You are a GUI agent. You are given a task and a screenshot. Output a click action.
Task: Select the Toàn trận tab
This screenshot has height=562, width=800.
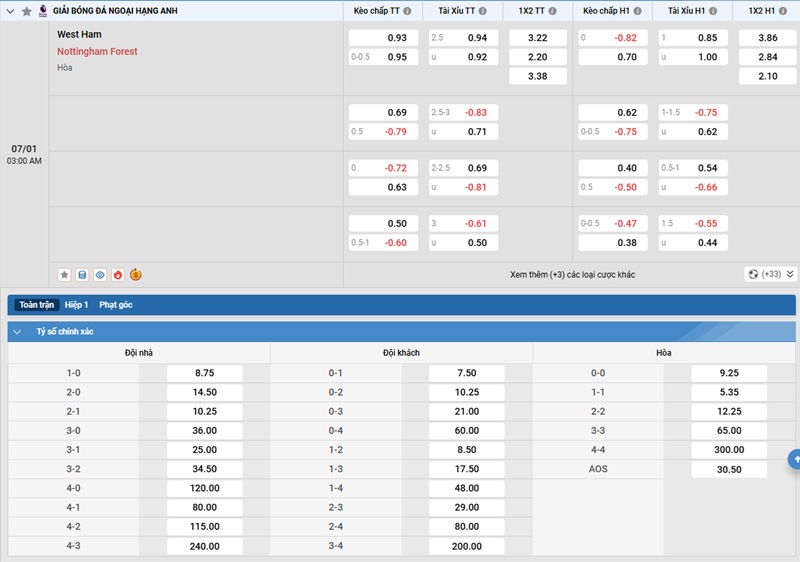(x=37, y=305)
